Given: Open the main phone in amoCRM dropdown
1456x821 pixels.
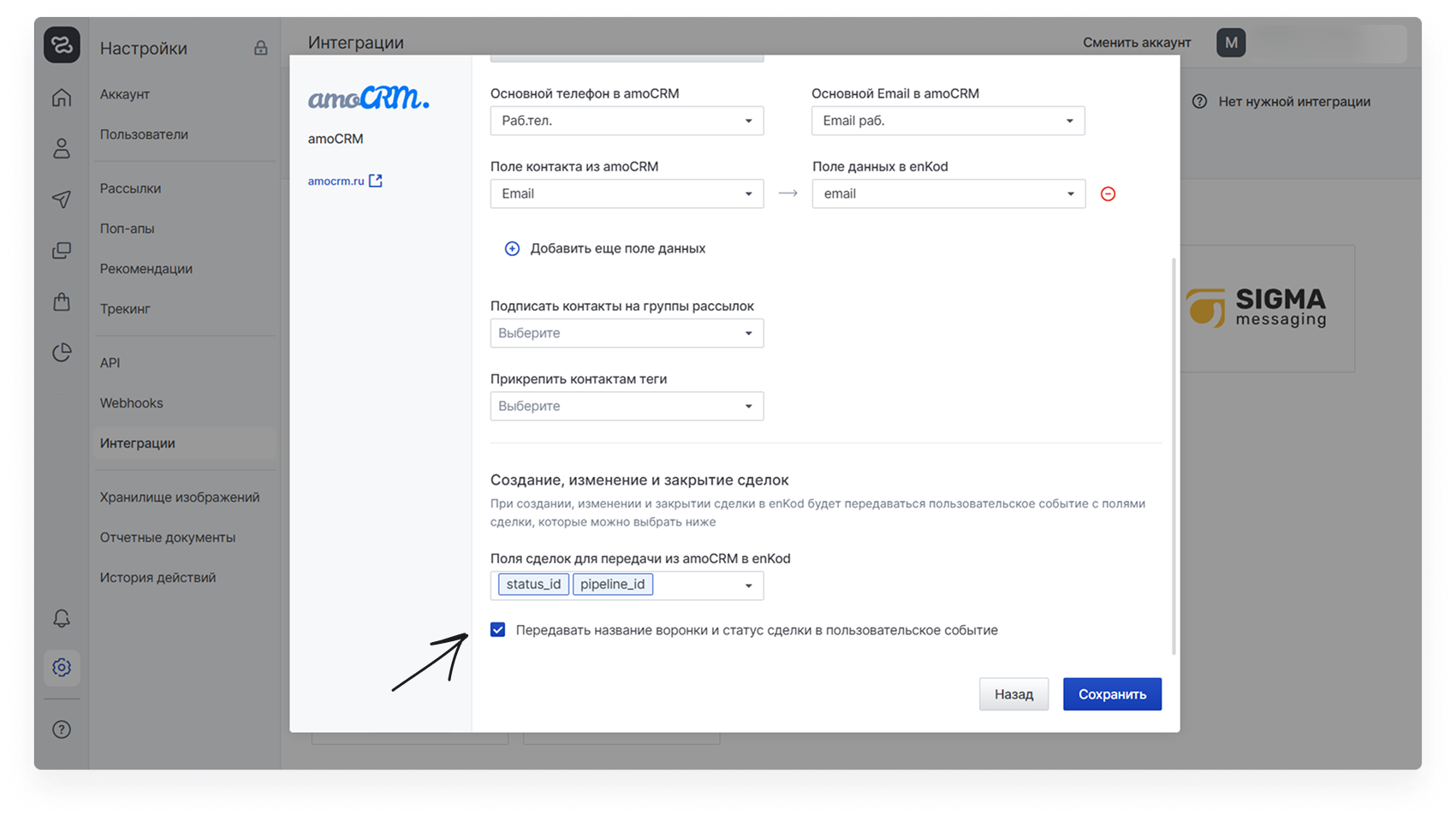Looking at the screenshot, I should click(627, 121).
